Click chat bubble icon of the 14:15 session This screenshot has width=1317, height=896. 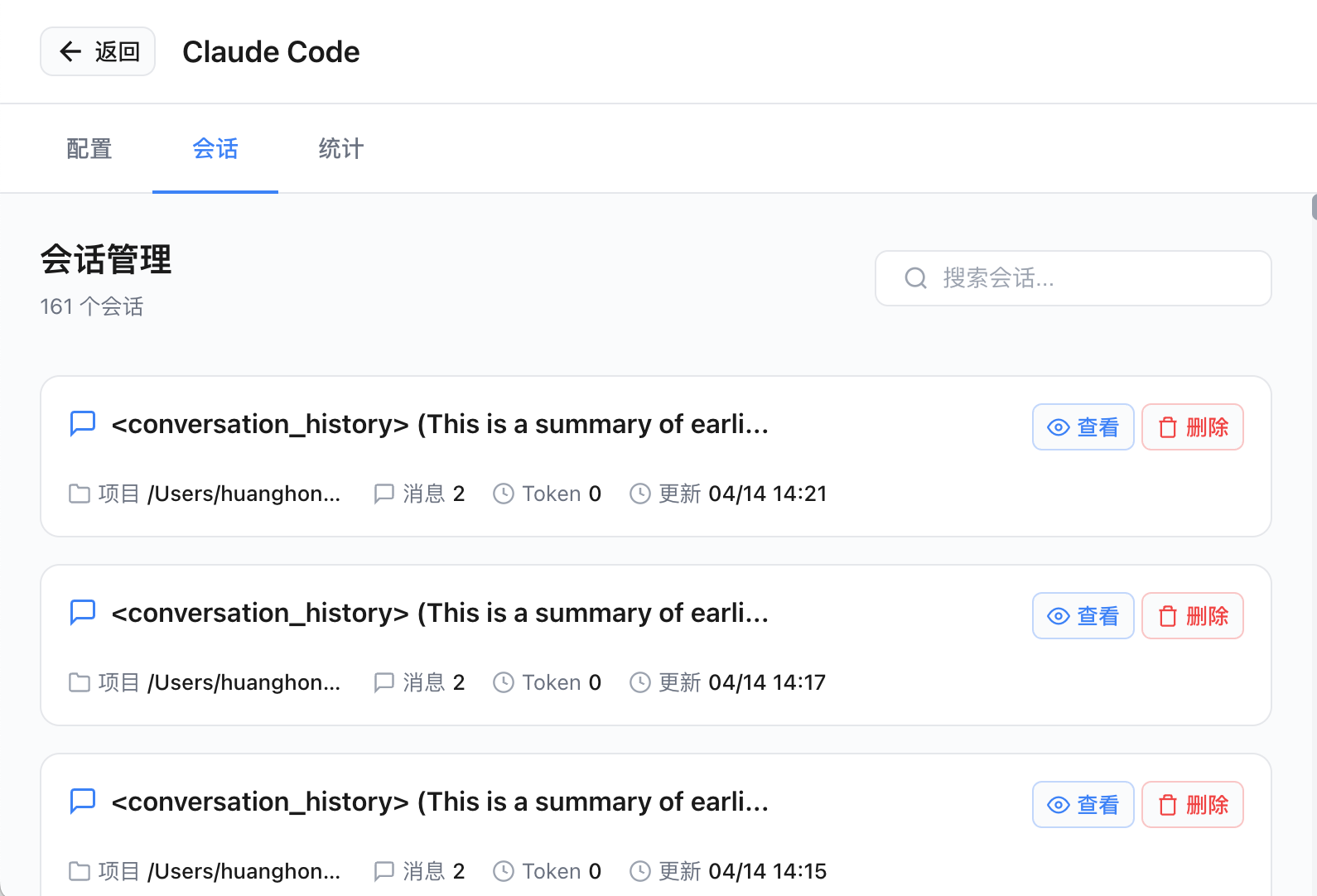[83, 801]
